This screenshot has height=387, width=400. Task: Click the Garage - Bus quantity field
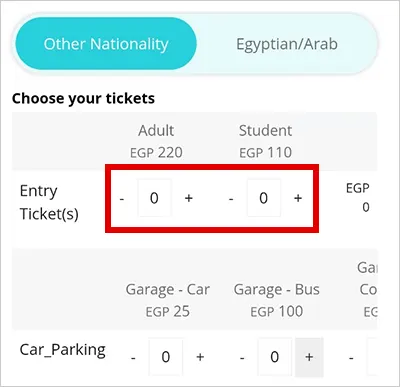[x=275, y=357]
